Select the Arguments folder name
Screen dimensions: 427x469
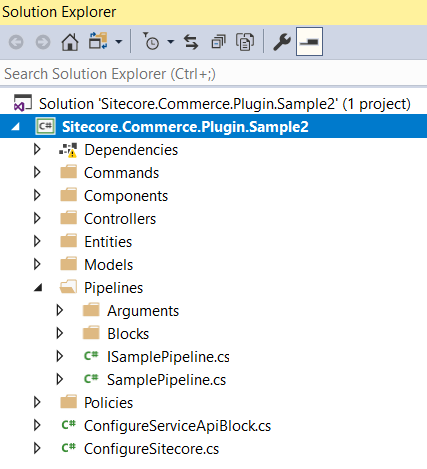coord(143,311)
